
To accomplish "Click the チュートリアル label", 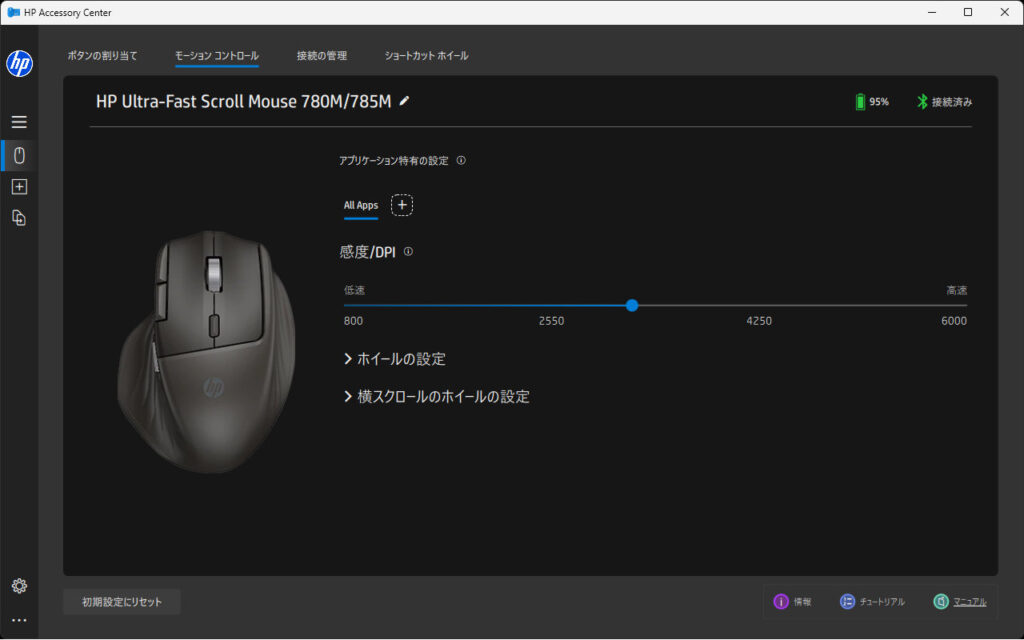I will coord(882,602).
